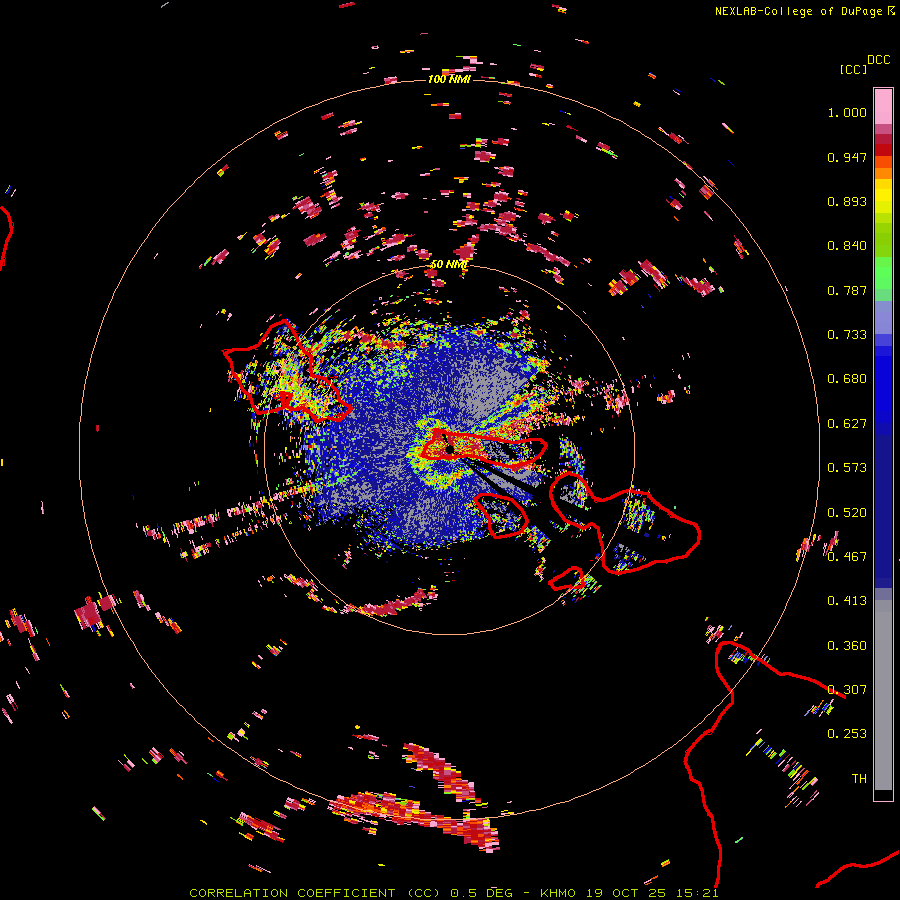This screenshot has width=900, height=900.
Task: Click the 0.680 color scale value
Action: point(847,379)
